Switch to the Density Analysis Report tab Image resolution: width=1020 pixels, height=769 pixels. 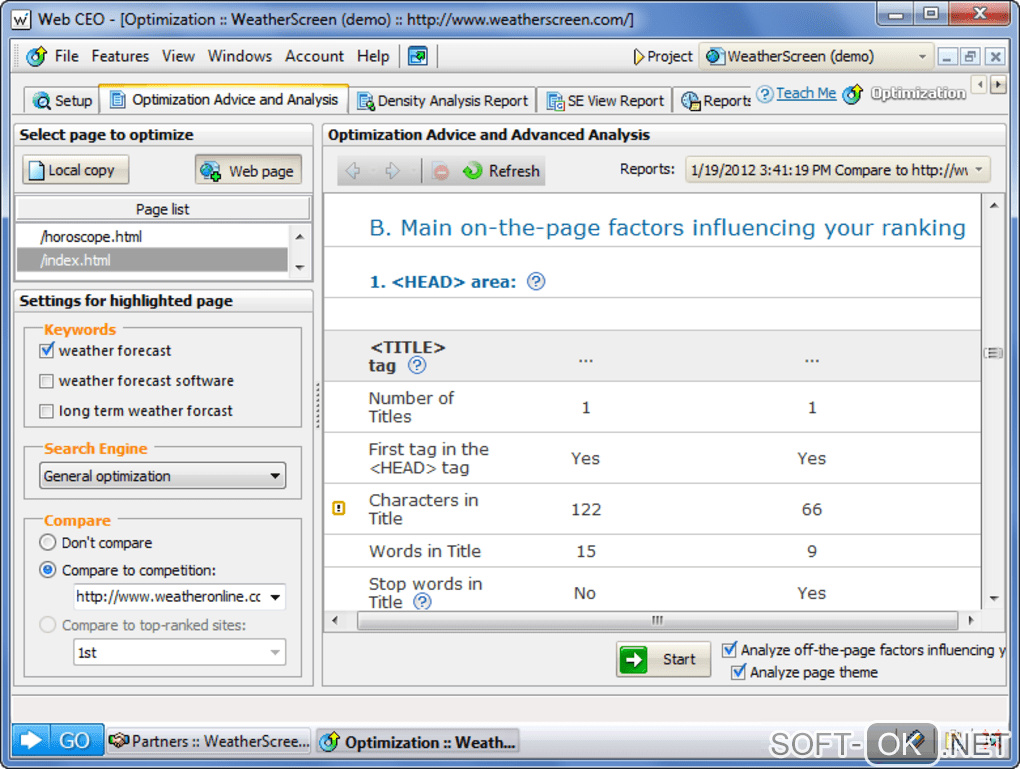tap(443, 101)
